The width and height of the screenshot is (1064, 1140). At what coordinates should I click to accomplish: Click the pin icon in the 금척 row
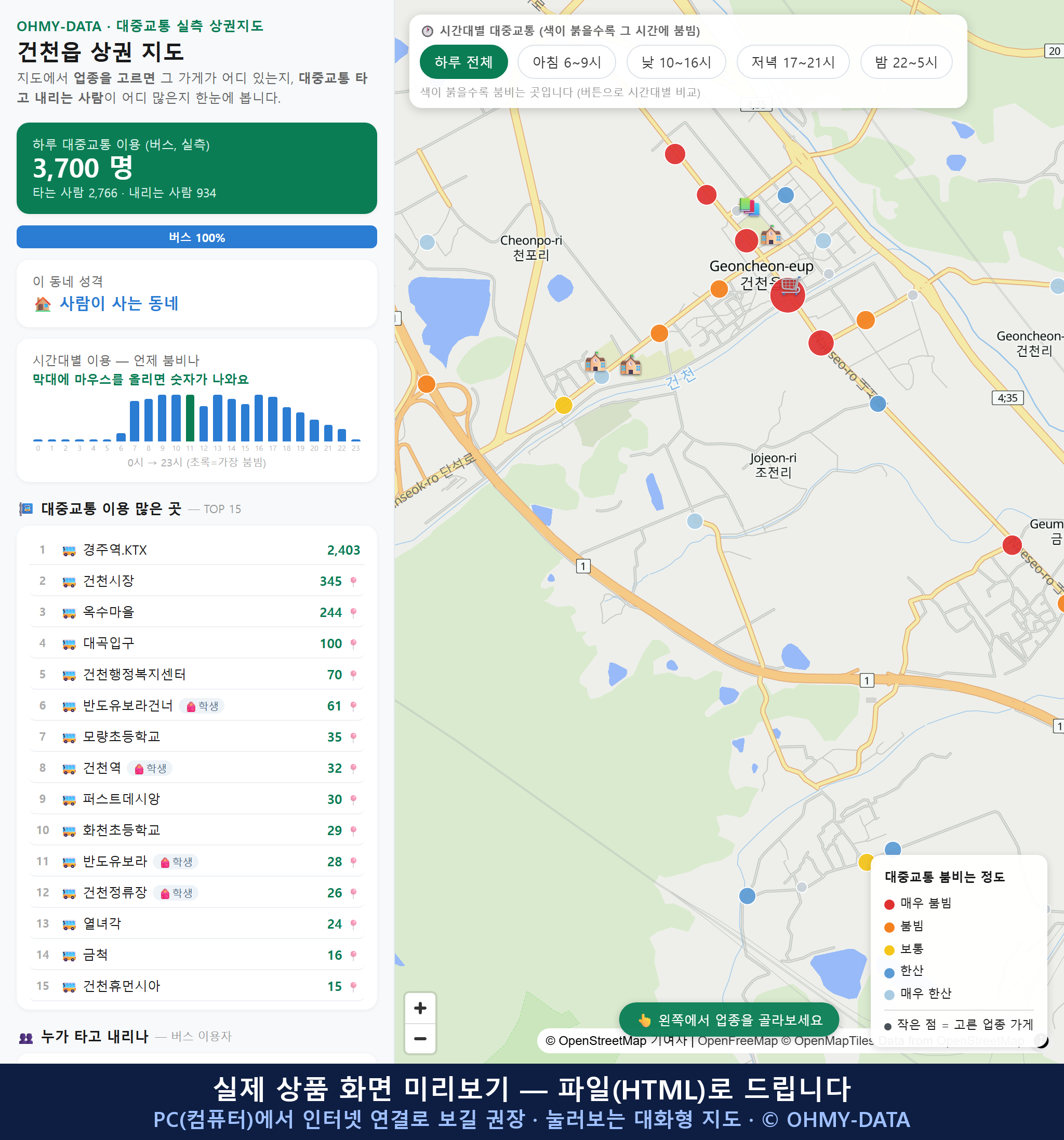[353, 955]
